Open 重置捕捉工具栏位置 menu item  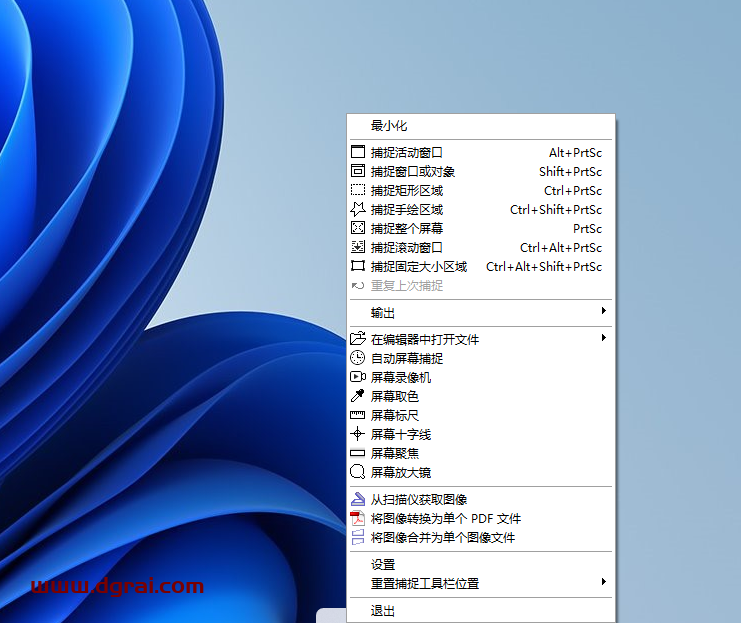(481, 583)
